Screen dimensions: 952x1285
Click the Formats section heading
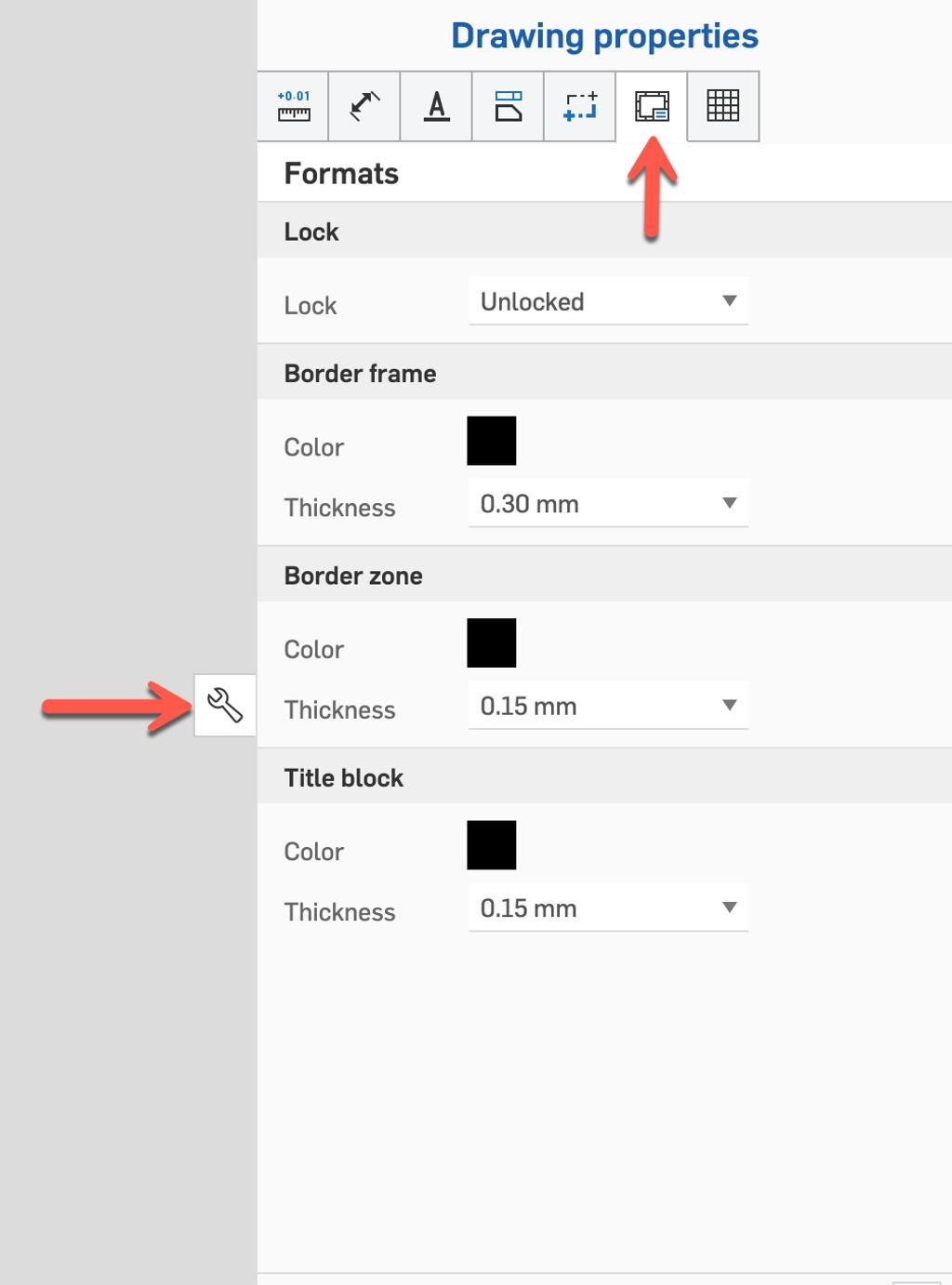[341, 173]
